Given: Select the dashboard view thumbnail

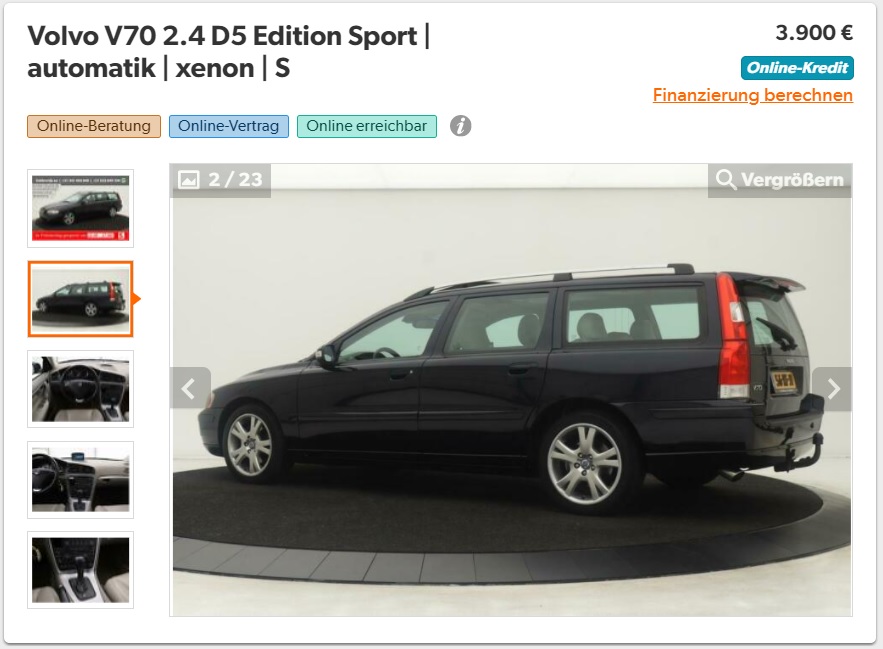Looking at the screenshot, I should 81,479.
